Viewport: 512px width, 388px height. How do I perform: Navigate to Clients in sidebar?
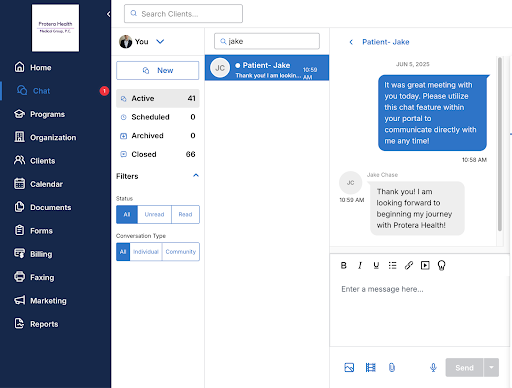pyautogui.click(x=34, y=161)
